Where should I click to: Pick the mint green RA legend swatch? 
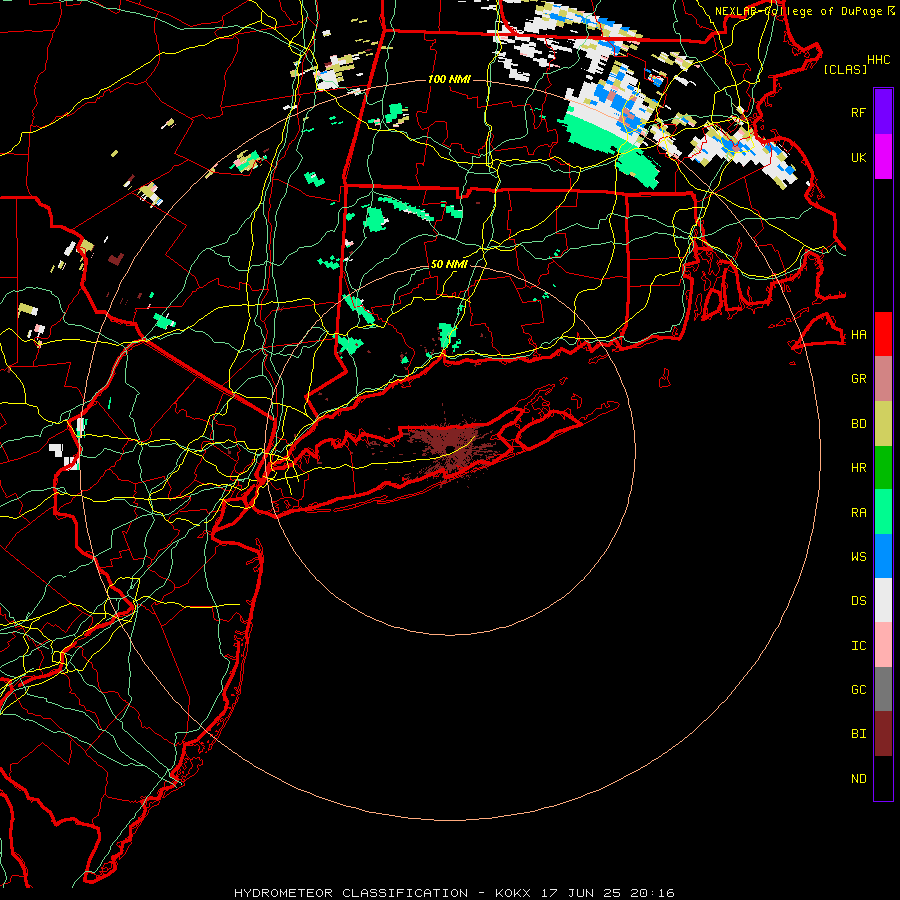(883, 512)
